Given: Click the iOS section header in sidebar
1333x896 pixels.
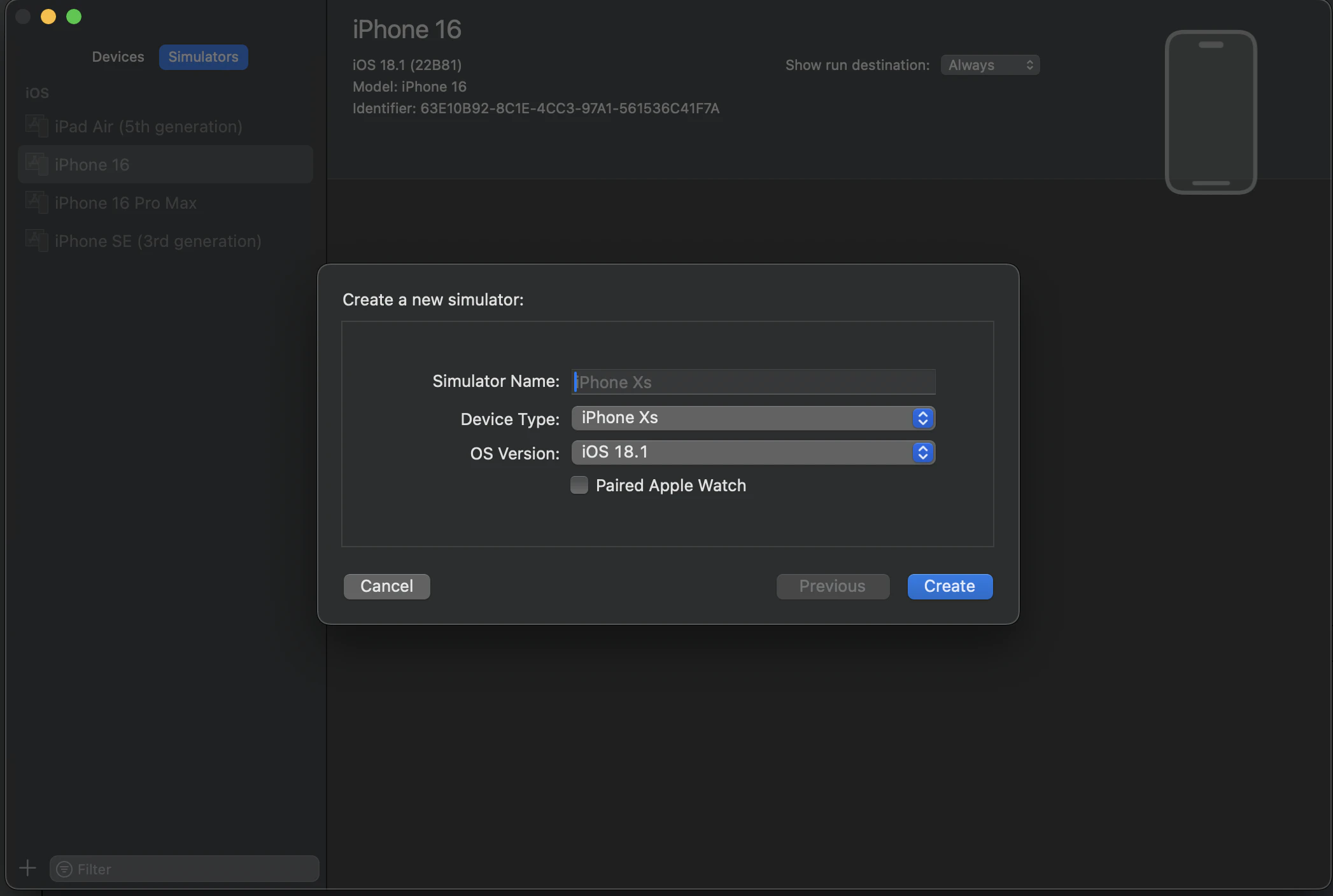Looking at the screenshot, I should point(37,93).
